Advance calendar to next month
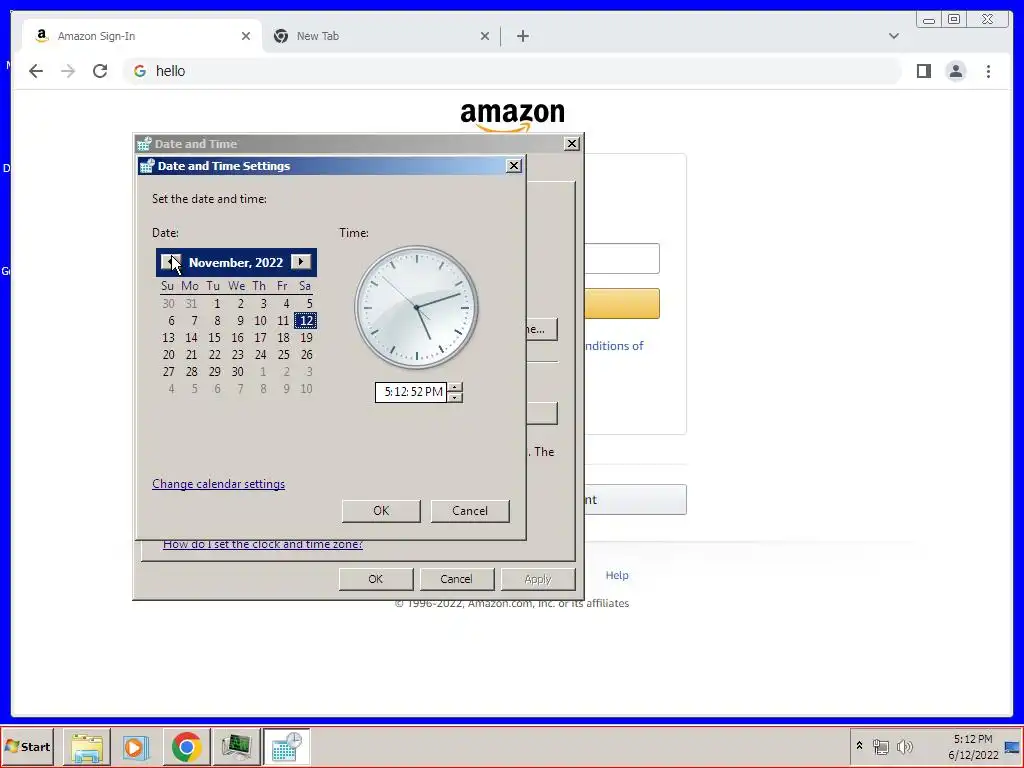Image resolution: width=1024 pixels, height=768 pixels. 300,262
